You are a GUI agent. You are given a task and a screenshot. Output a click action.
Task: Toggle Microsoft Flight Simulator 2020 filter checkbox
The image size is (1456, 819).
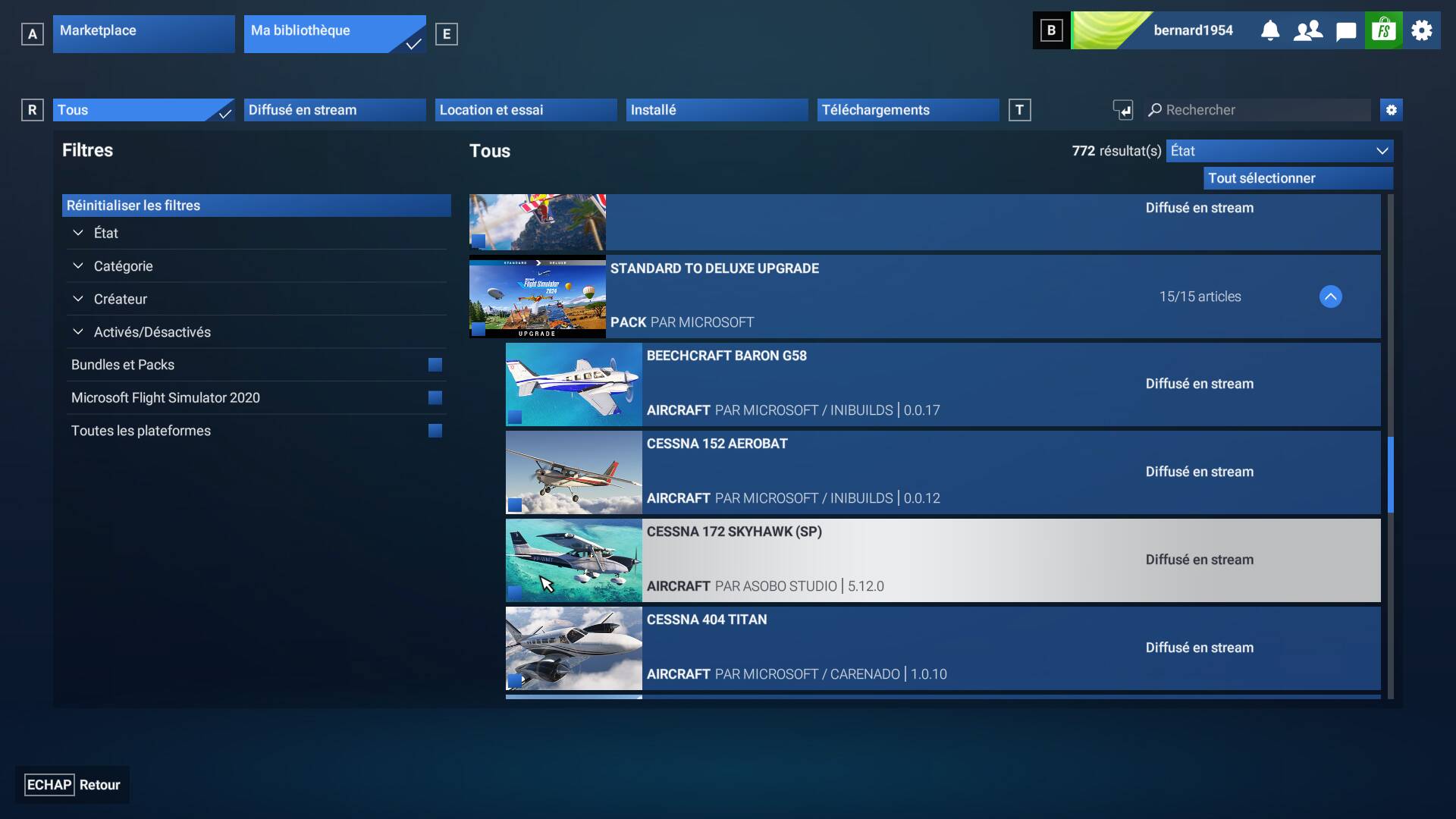point(435,398)
